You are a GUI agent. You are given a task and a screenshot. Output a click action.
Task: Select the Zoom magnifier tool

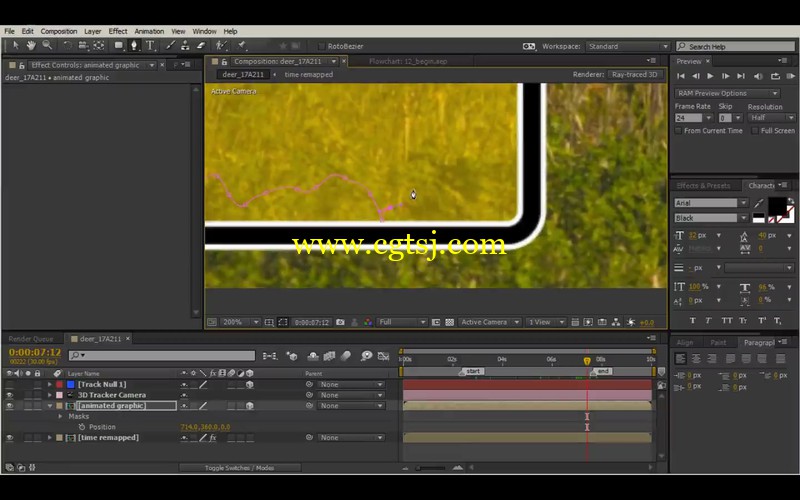[x=47, y=45]
